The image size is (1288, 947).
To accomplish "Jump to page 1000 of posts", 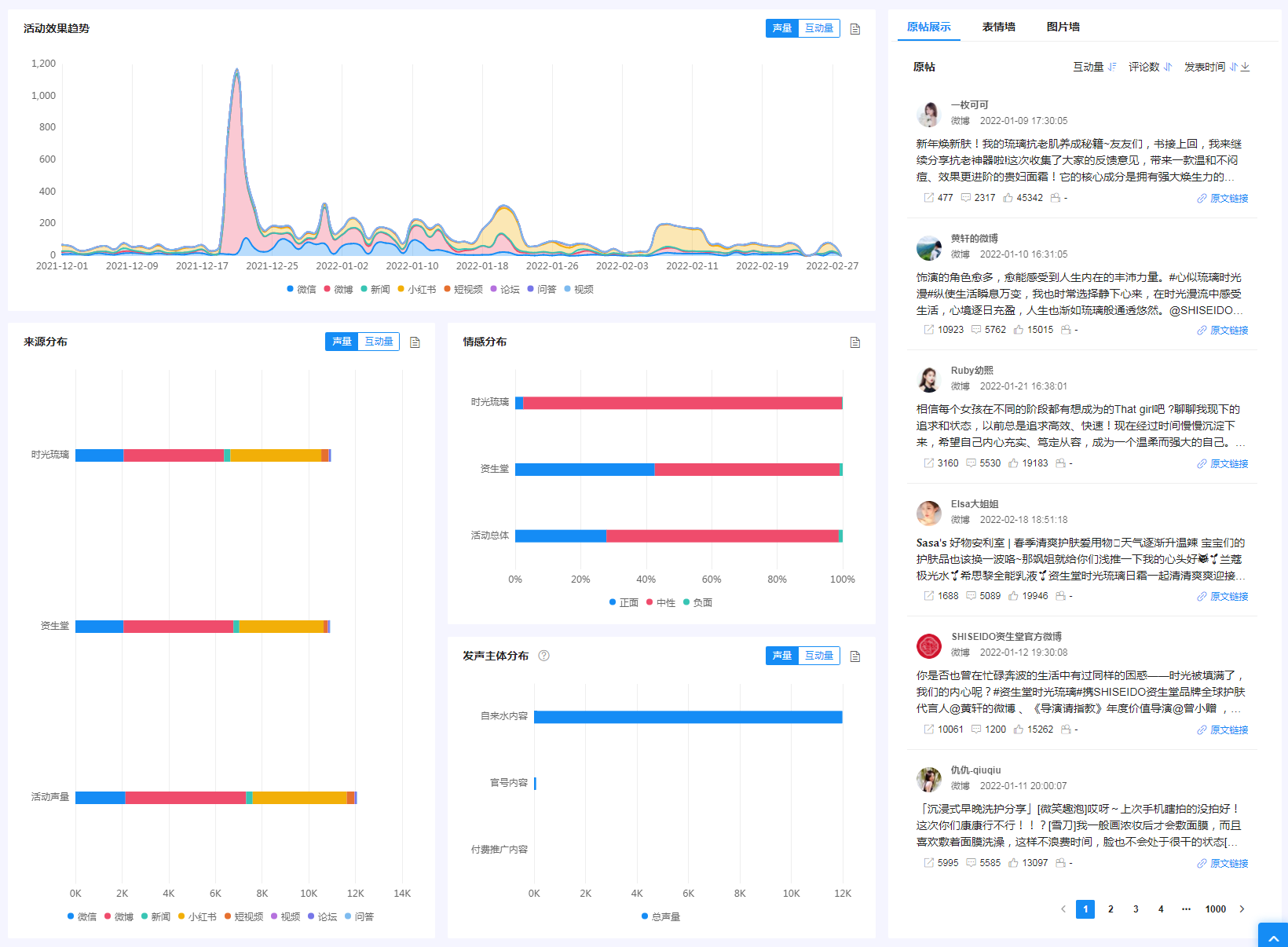I will pos(1216,909).
